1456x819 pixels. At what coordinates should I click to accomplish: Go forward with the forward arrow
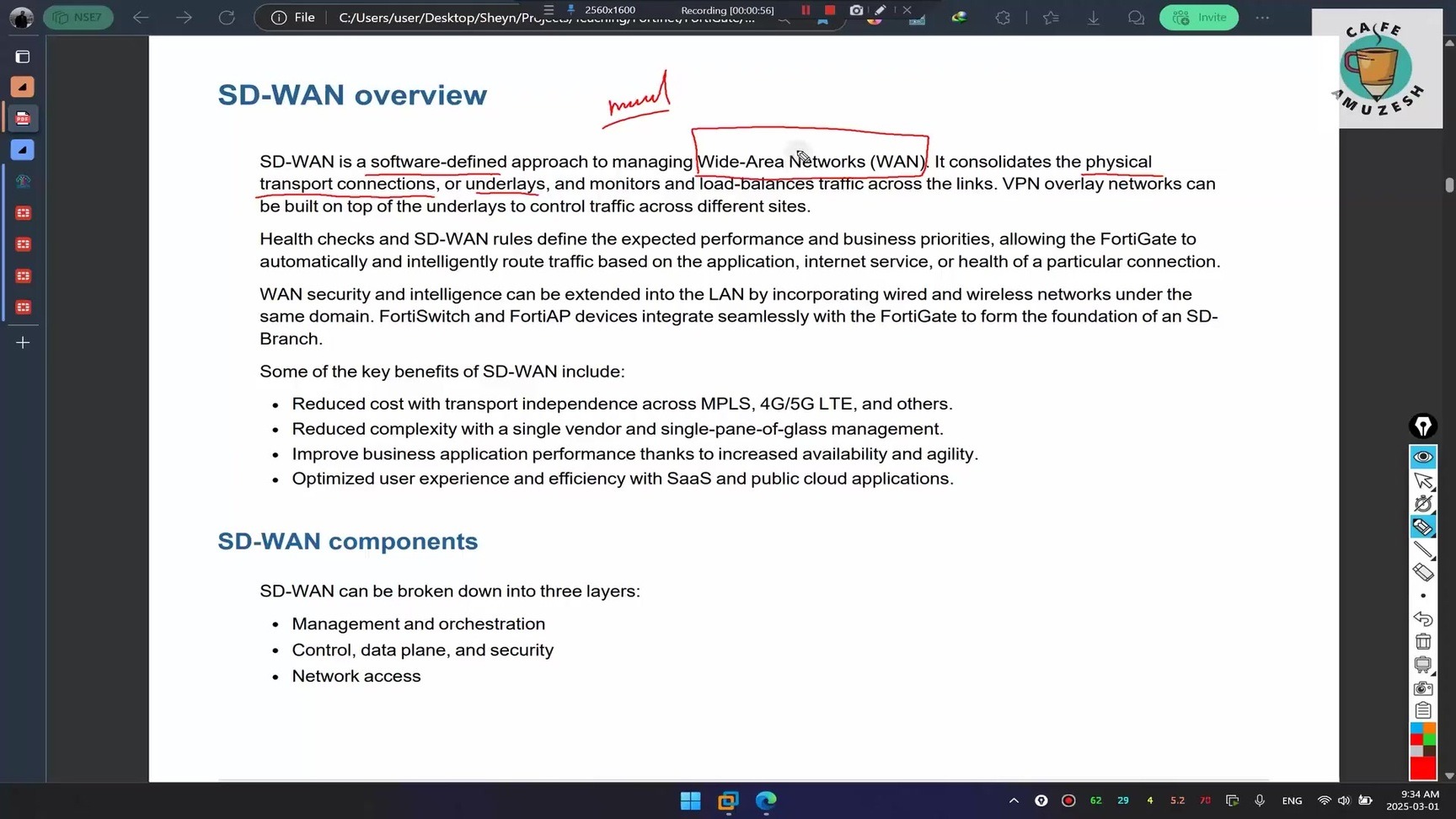pyautogui.click(x=184, y=17)
